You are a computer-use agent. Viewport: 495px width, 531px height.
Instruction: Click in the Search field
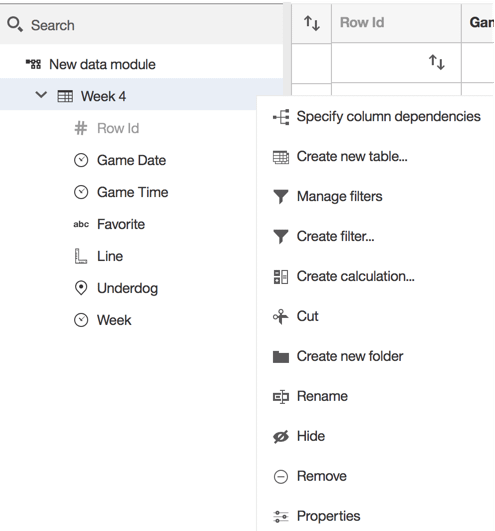[142, 24]
